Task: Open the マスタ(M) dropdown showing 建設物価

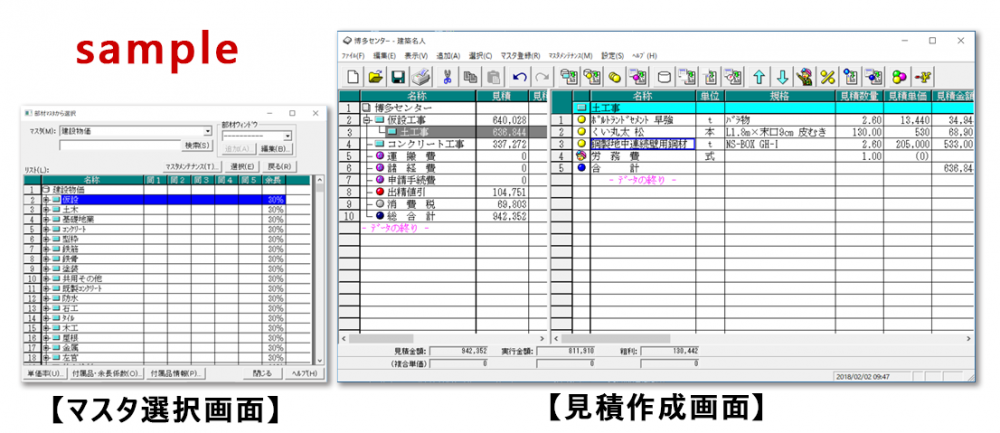Action: coord(207,131)
